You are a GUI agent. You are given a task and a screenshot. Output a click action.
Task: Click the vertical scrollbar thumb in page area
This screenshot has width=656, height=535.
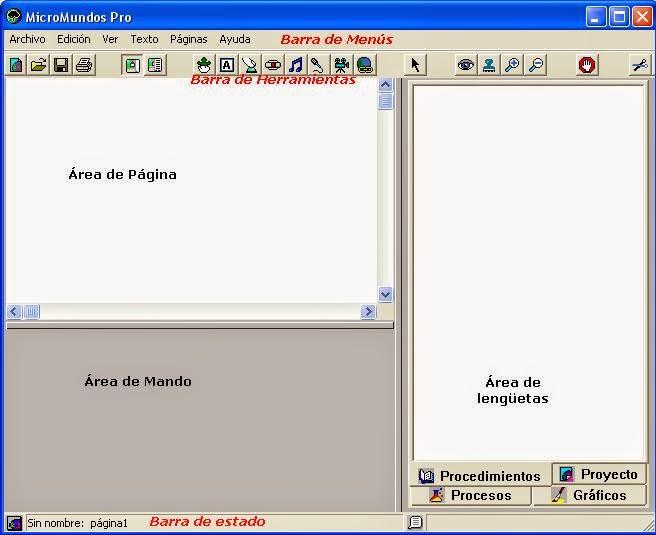pos(385,102)
